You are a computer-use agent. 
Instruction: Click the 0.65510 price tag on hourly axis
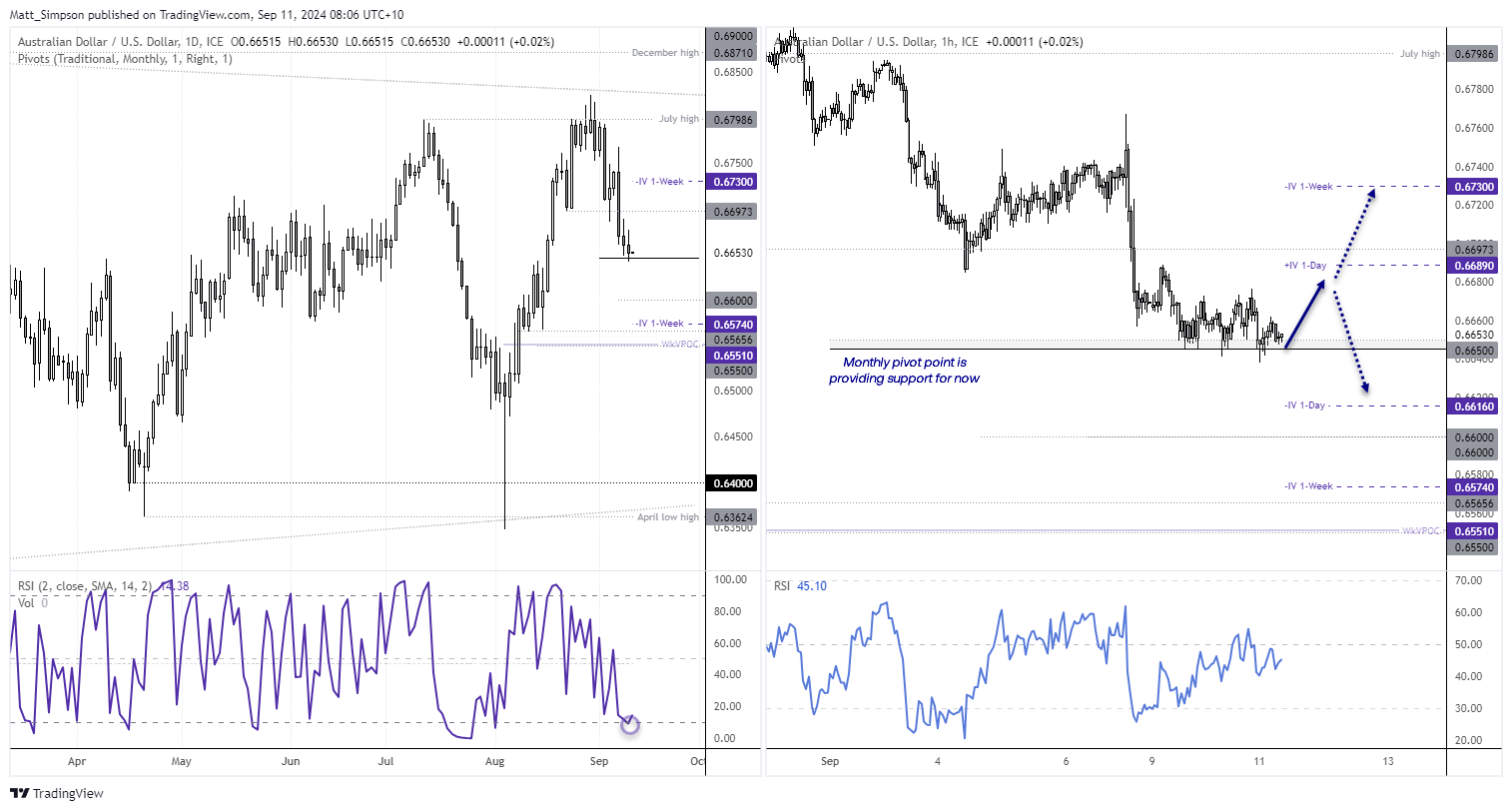(1473, 531)
